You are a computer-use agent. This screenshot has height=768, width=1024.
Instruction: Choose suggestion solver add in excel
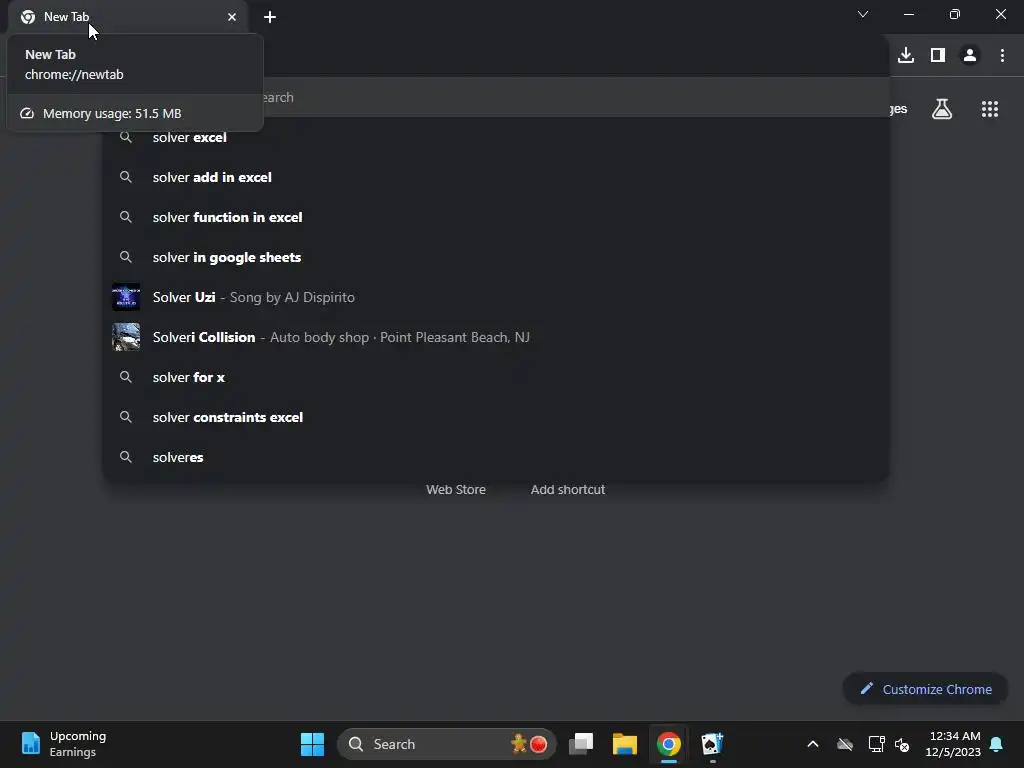[495, 177]
